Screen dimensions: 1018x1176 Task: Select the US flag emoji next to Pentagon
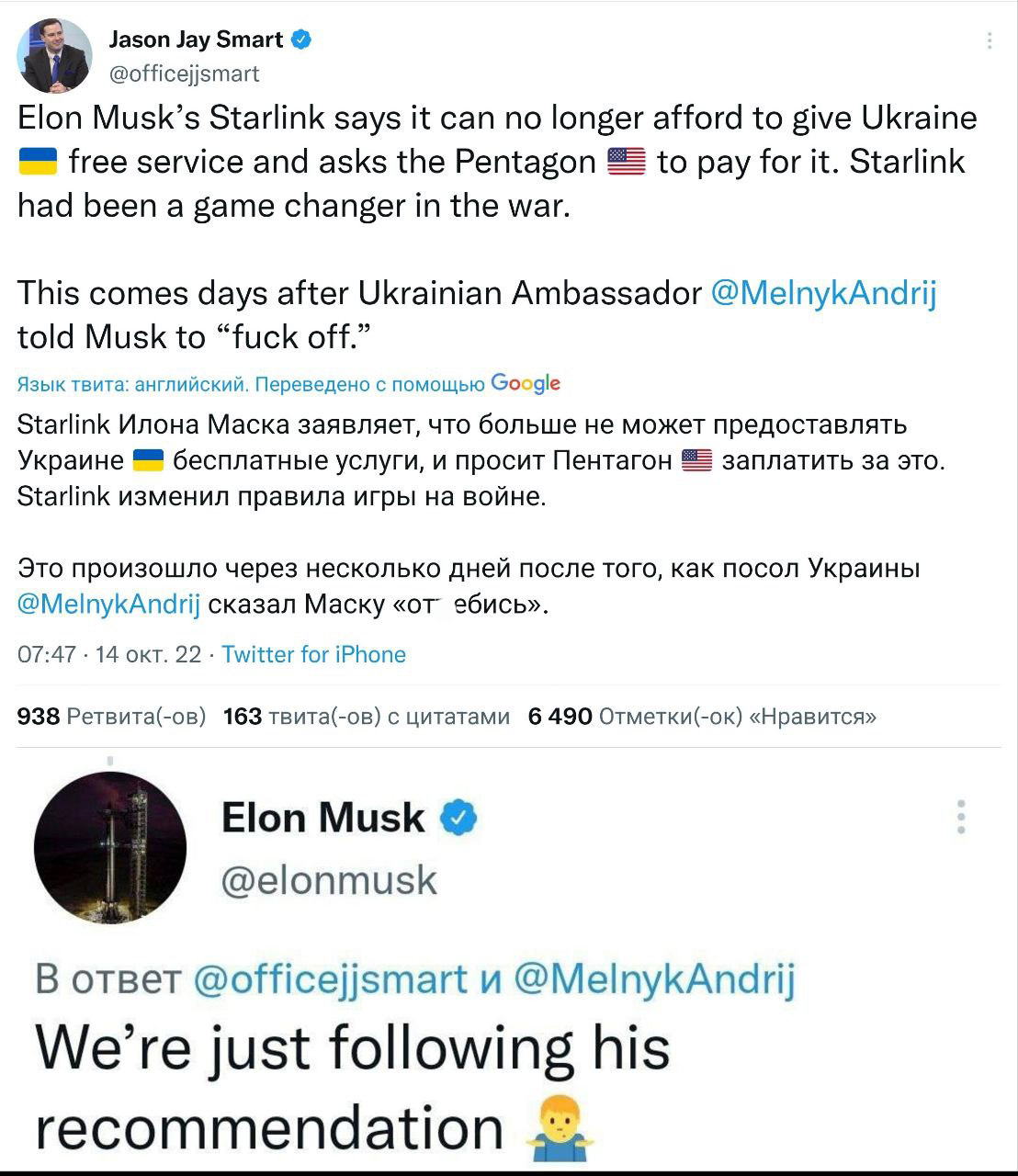pyautogui.click(x=628, y=161)
